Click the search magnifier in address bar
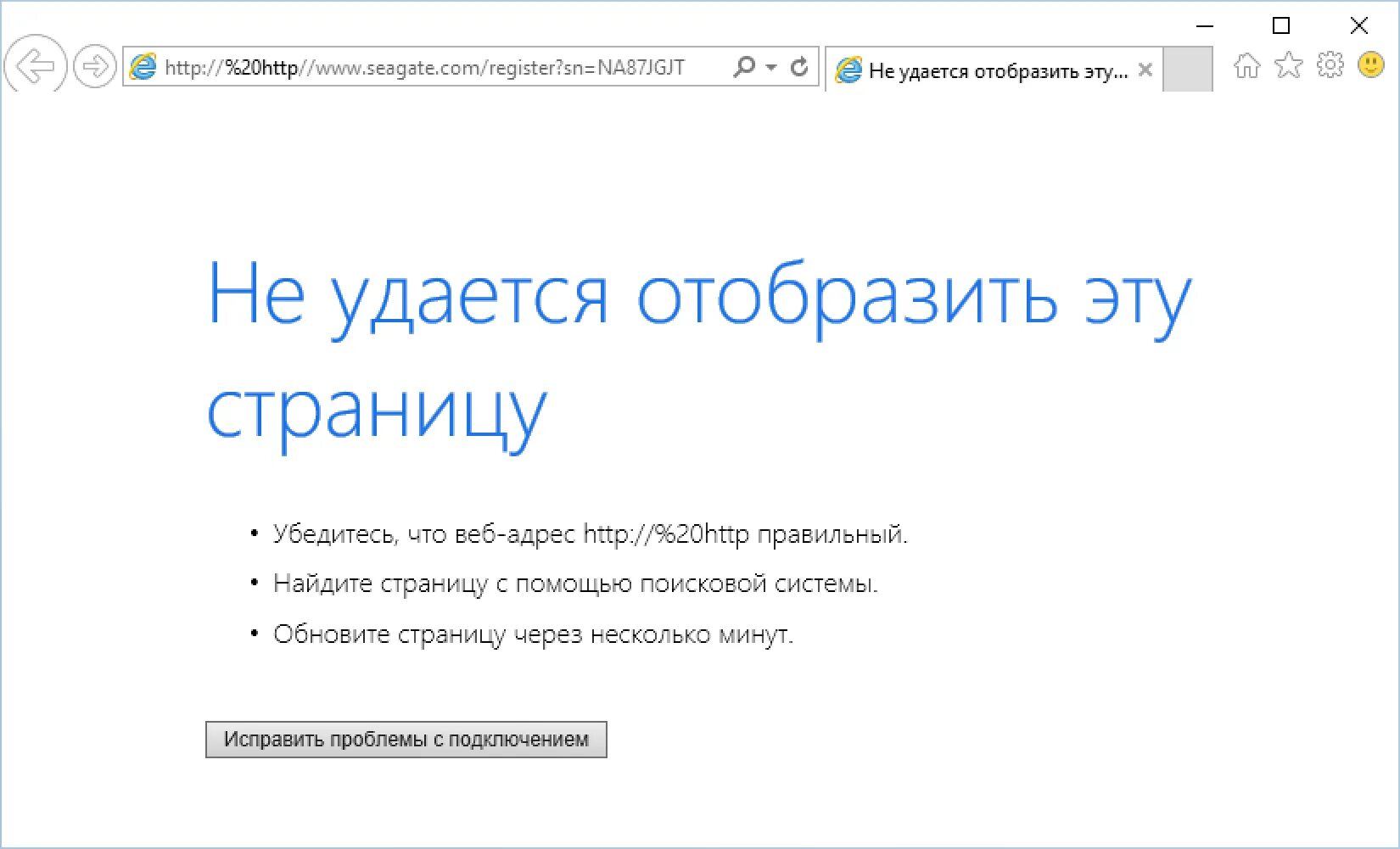The width and height of the screenshot is (1400, 849). [744, 66]
